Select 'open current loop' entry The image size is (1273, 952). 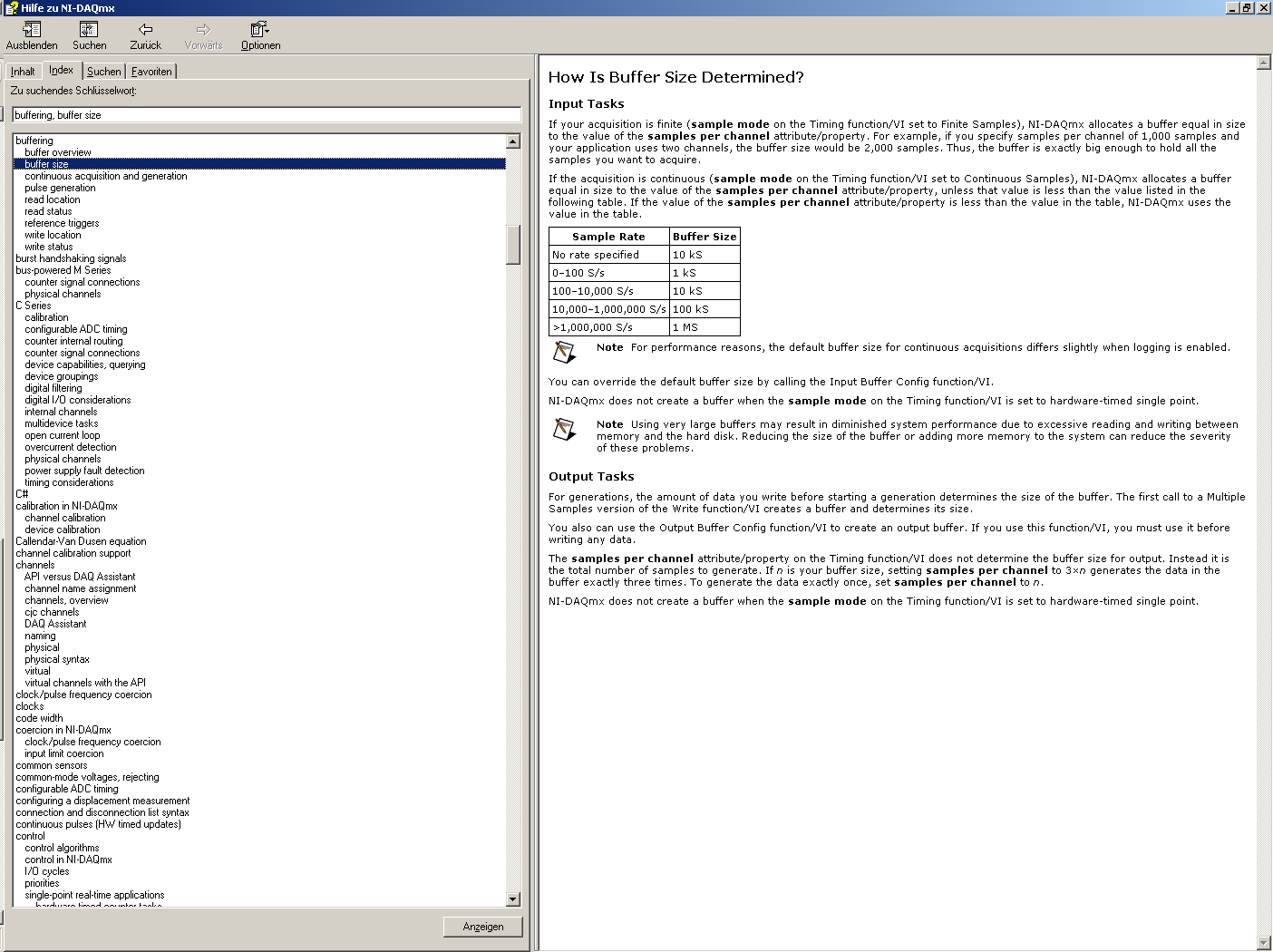tap(63, 435)
